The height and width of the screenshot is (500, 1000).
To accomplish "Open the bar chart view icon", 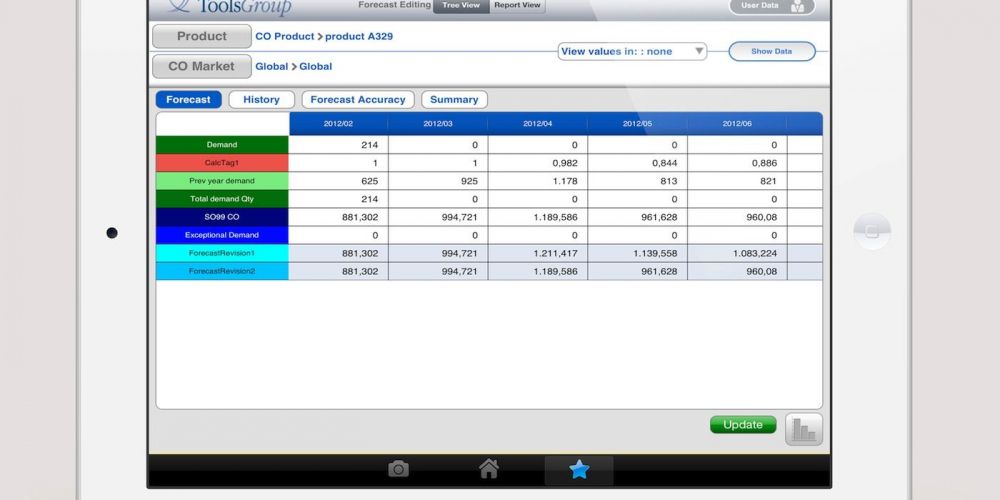I will tap(804, 428).
